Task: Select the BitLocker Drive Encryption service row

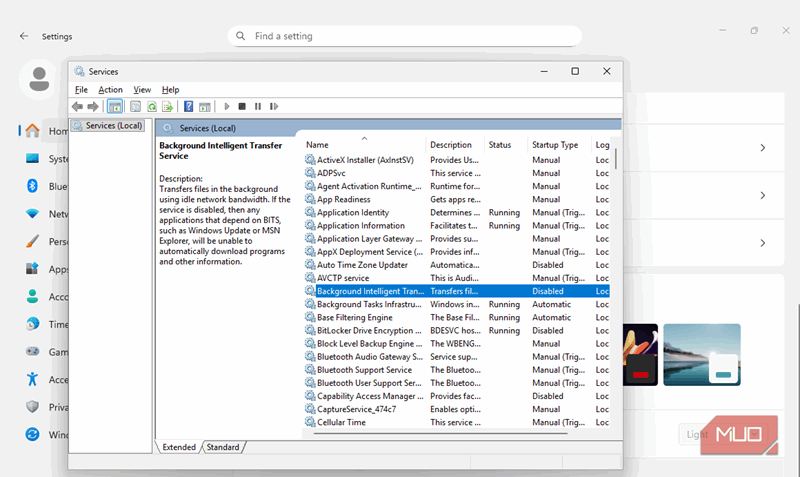Action: (x=364, y=331)
